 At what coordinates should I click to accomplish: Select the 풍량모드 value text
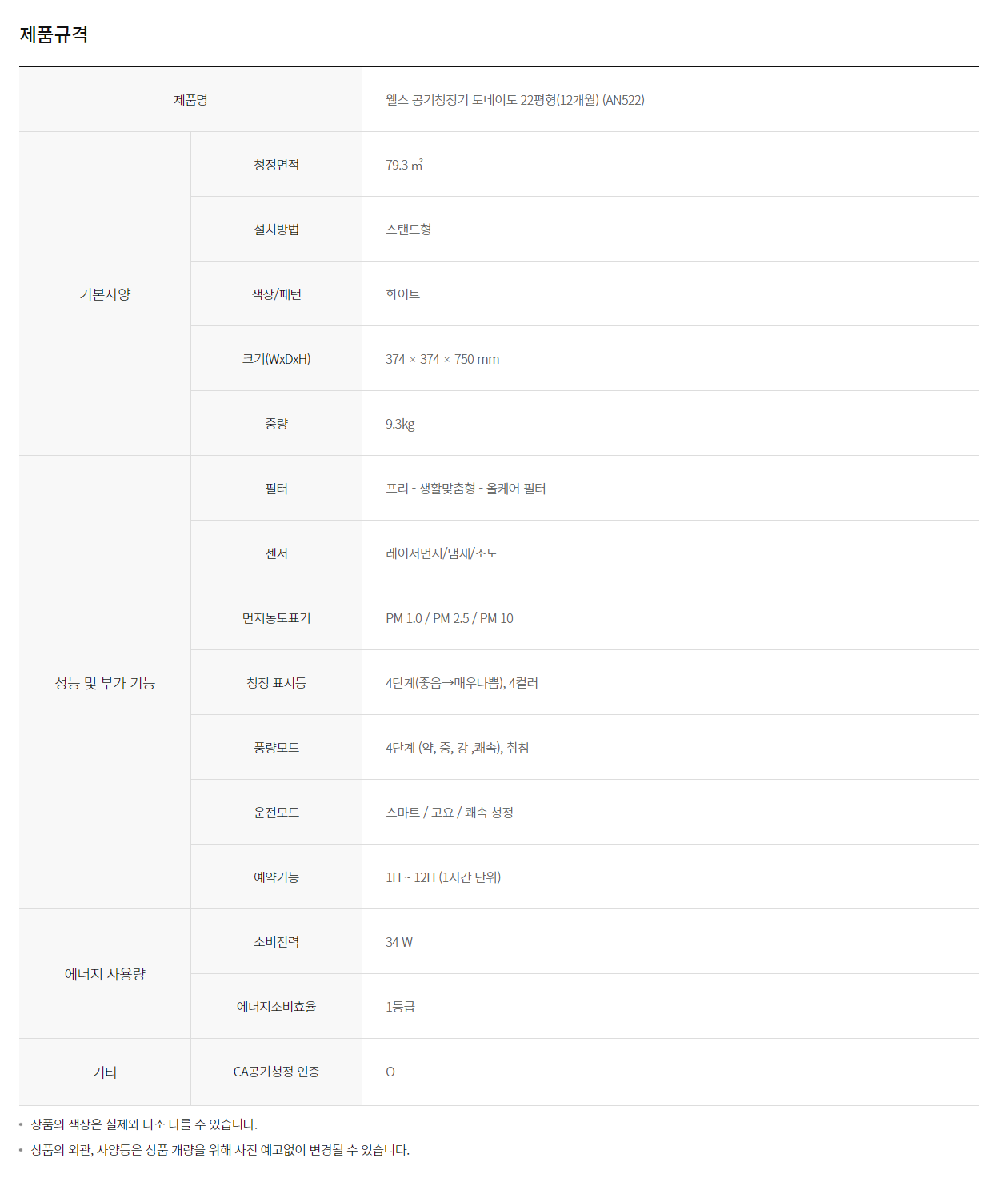[x=457, y=748]
